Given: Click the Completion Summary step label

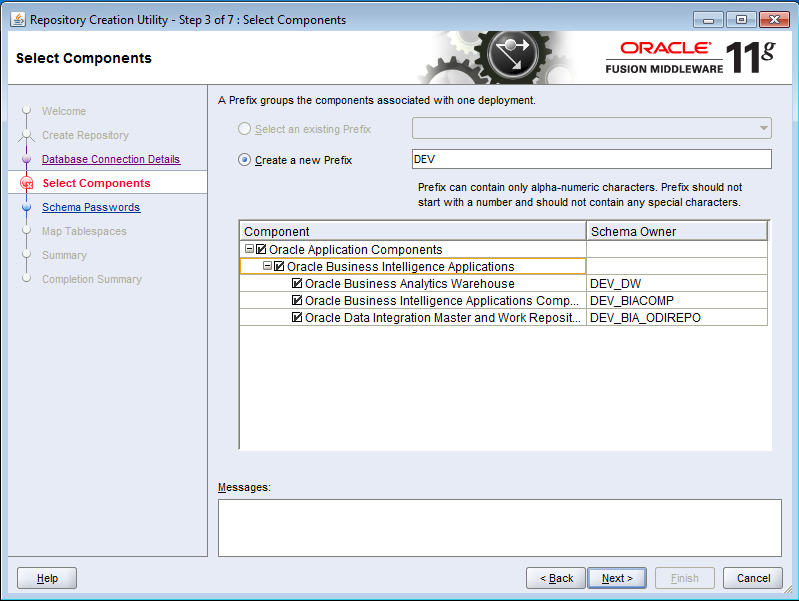Looking at the screenshot, I should (92, 279).
